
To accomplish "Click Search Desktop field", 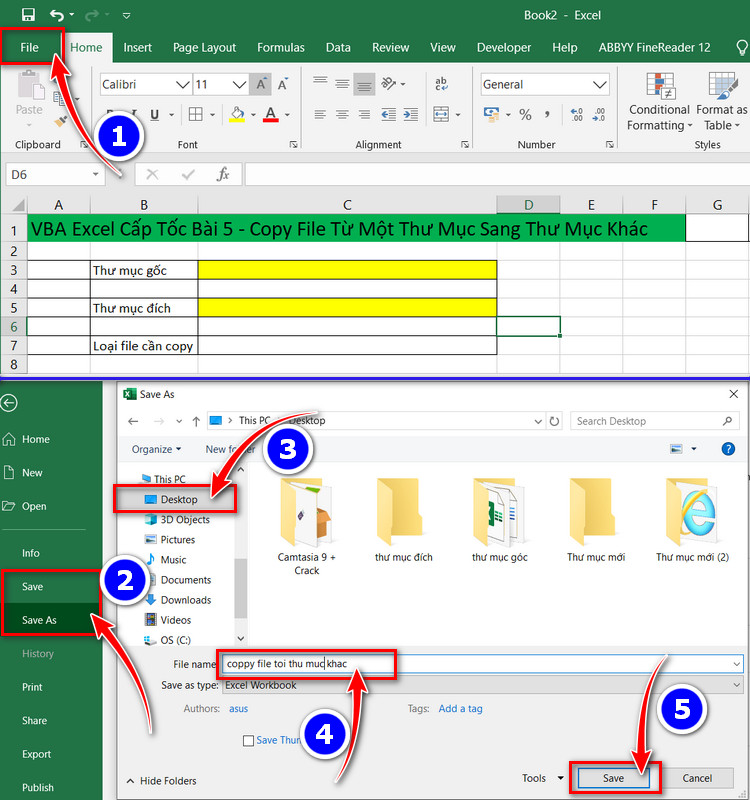I will point(655,421).
